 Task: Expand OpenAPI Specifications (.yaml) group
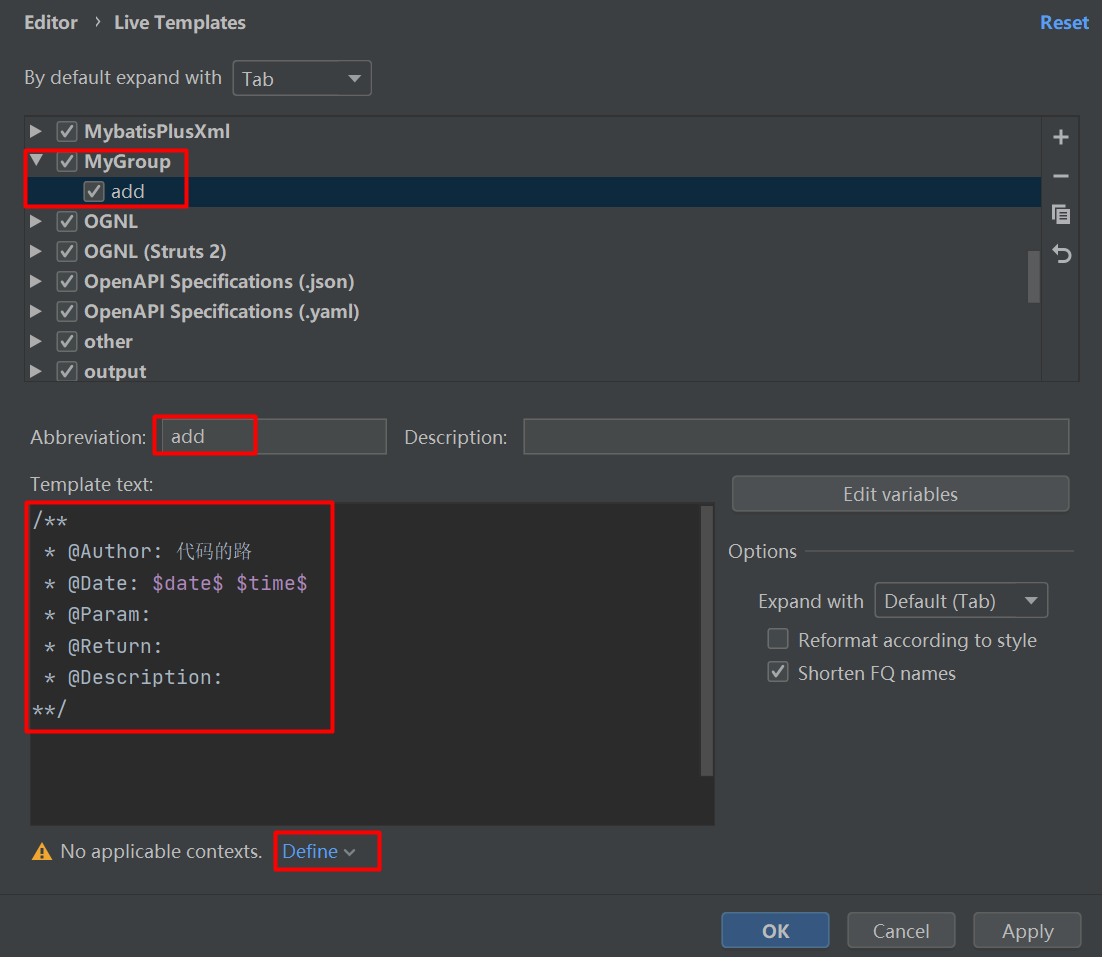(x=36, y=311)
